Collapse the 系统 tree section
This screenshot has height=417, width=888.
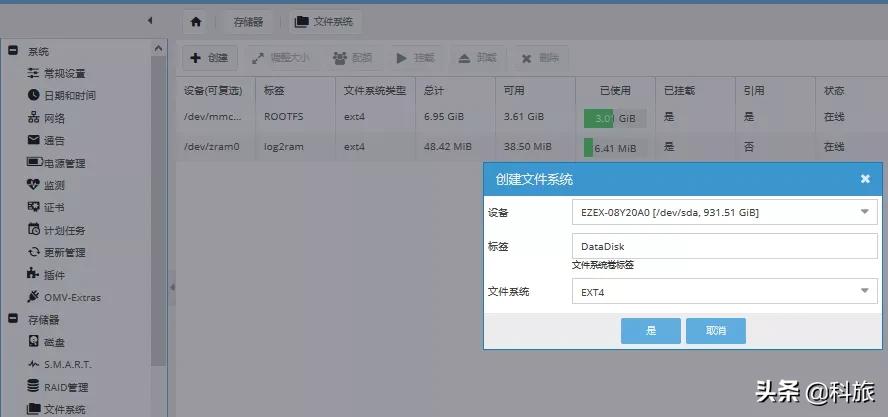coord(13,51)
